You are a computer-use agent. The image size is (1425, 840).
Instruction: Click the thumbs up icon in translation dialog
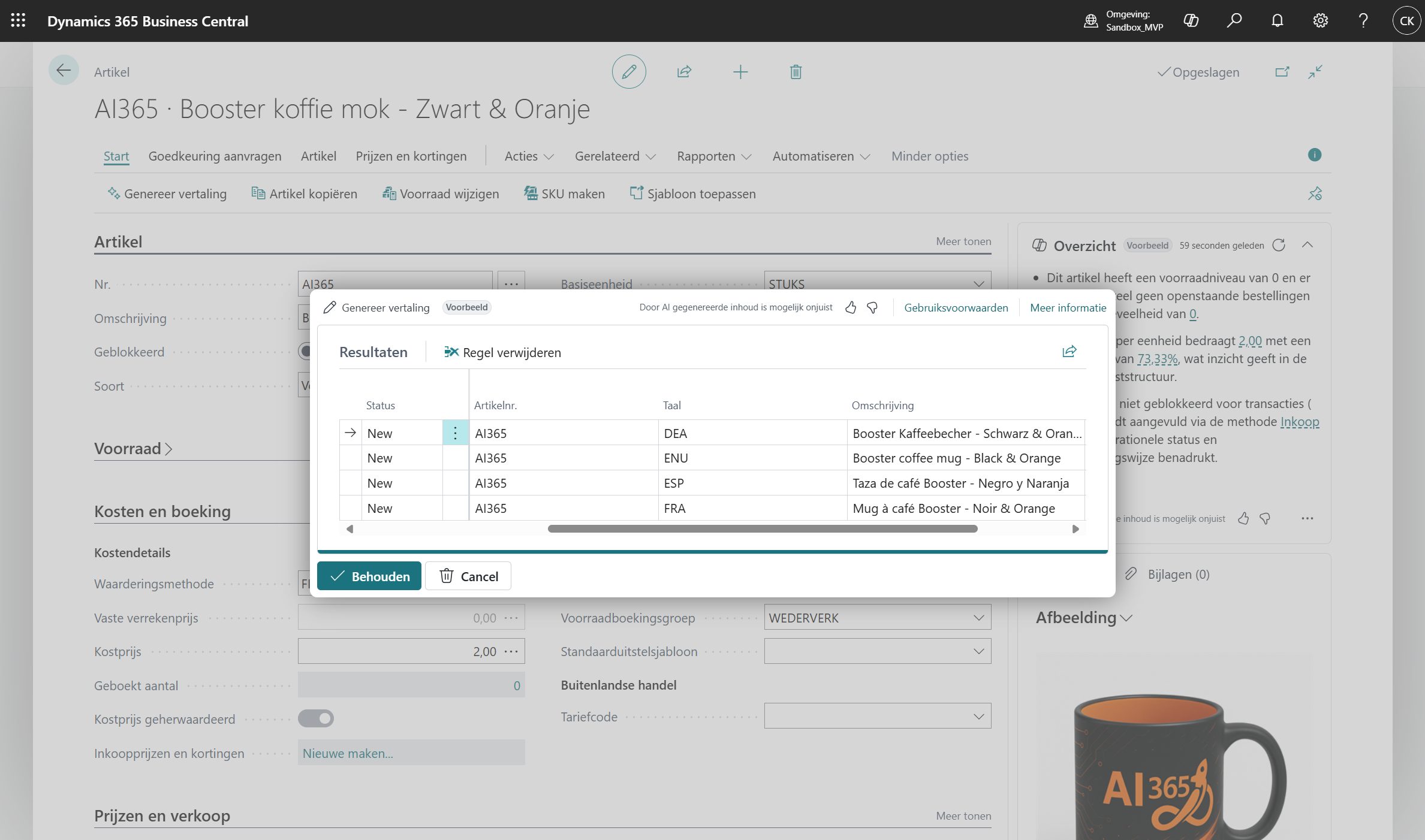(x=850, y=307)
